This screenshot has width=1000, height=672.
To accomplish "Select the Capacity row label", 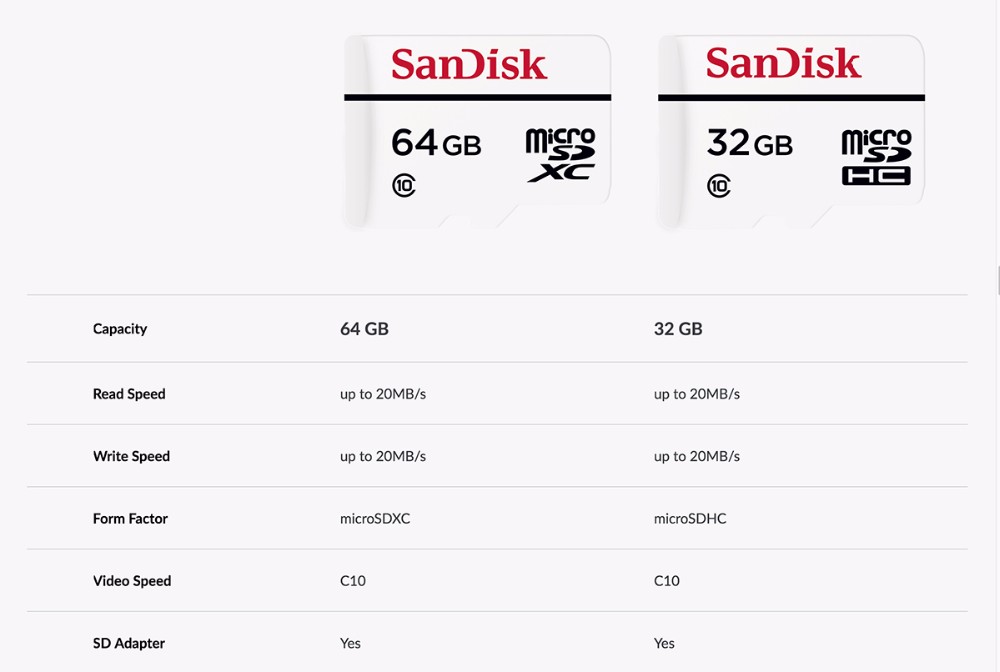I will (x=120, y=329).
